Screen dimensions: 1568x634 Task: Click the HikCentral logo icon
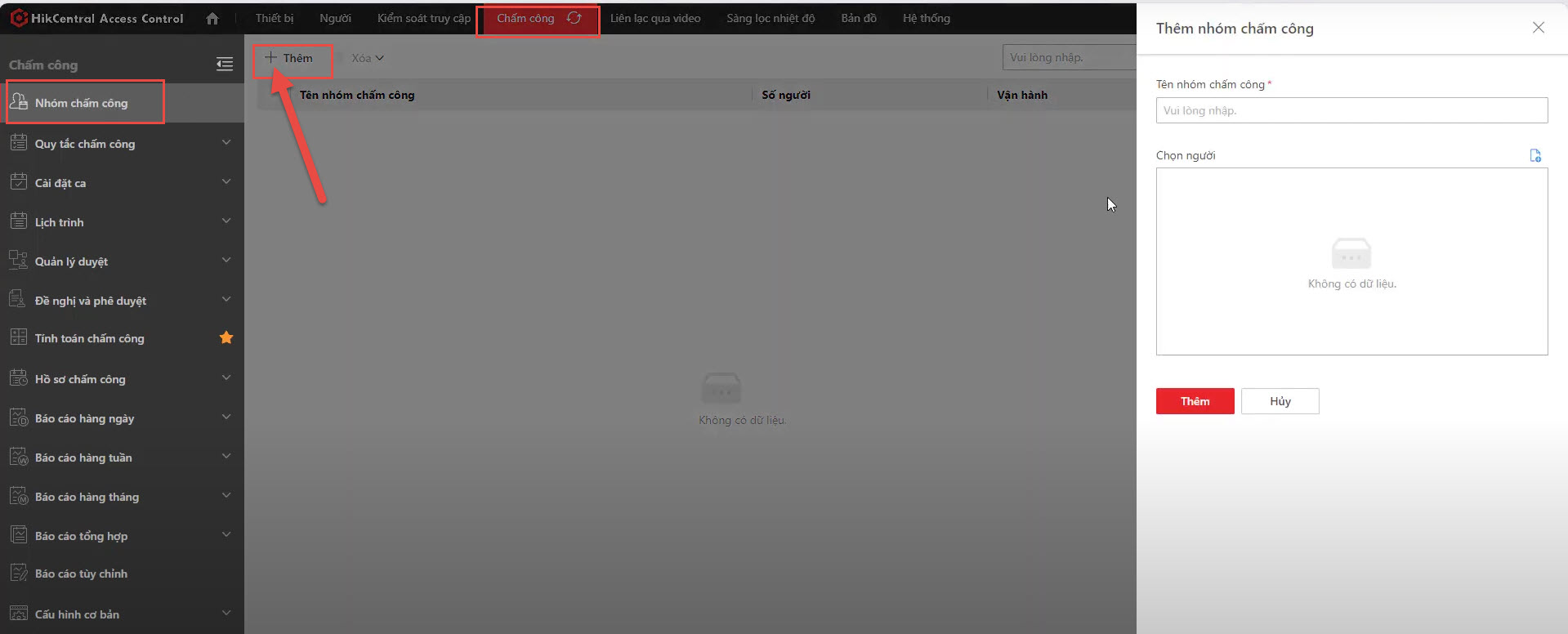[18, 18]
